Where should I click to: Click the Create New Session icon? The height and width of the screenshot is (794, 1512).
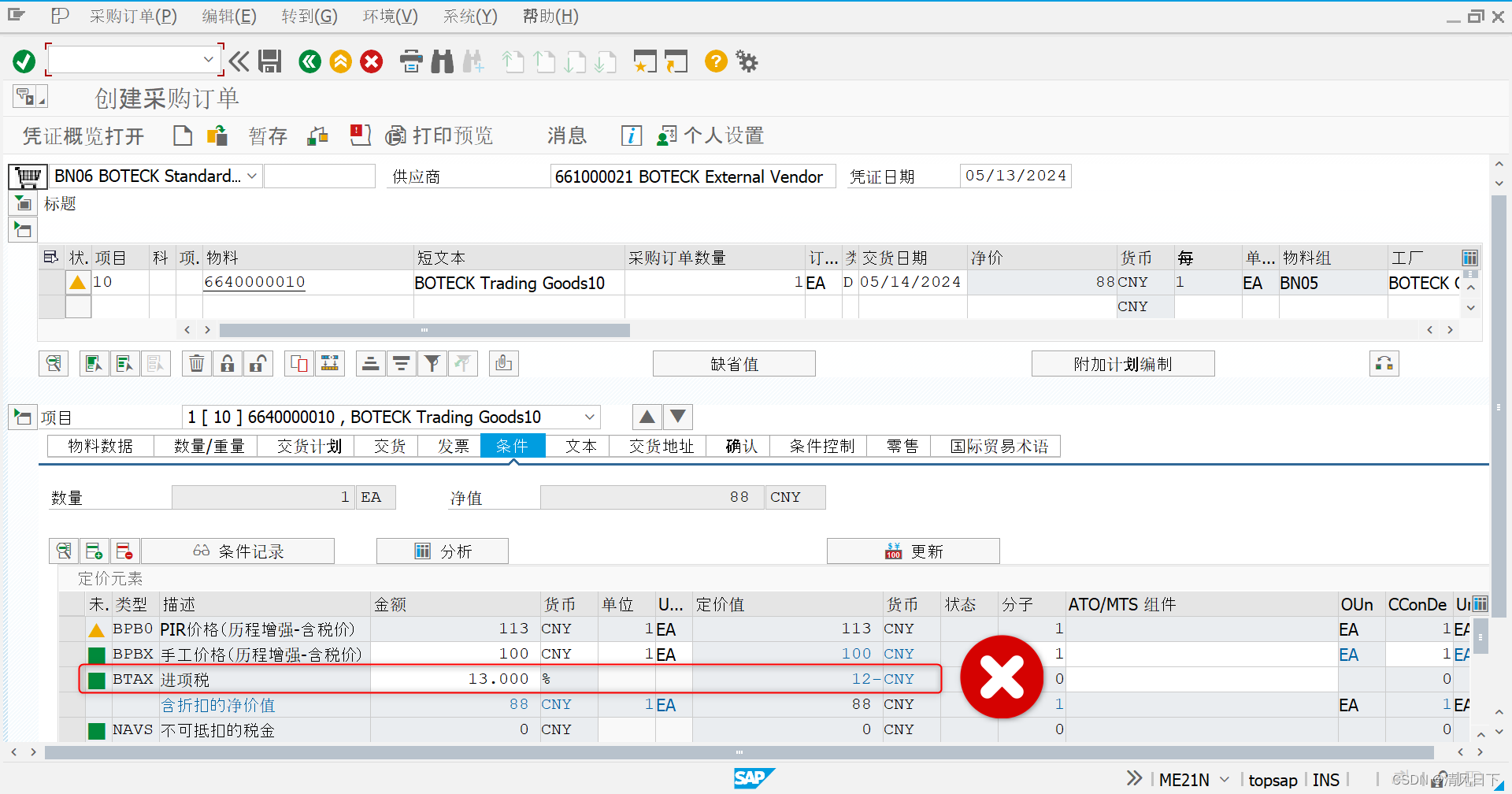click(x=645, y=61)
